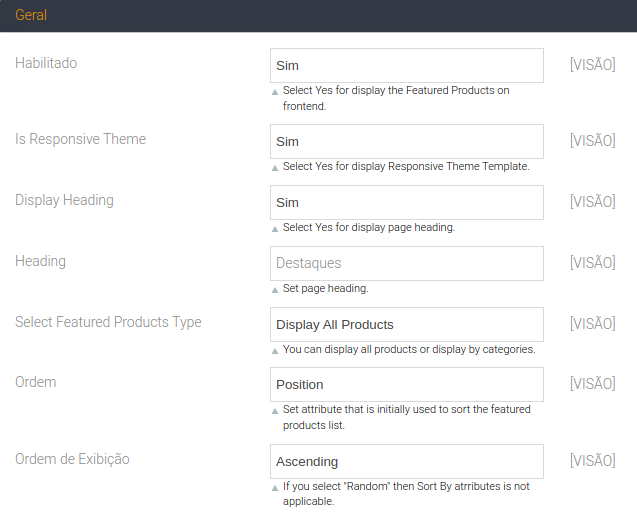Click the hint triangle under Featured Products Type

(x=275, y=351)
